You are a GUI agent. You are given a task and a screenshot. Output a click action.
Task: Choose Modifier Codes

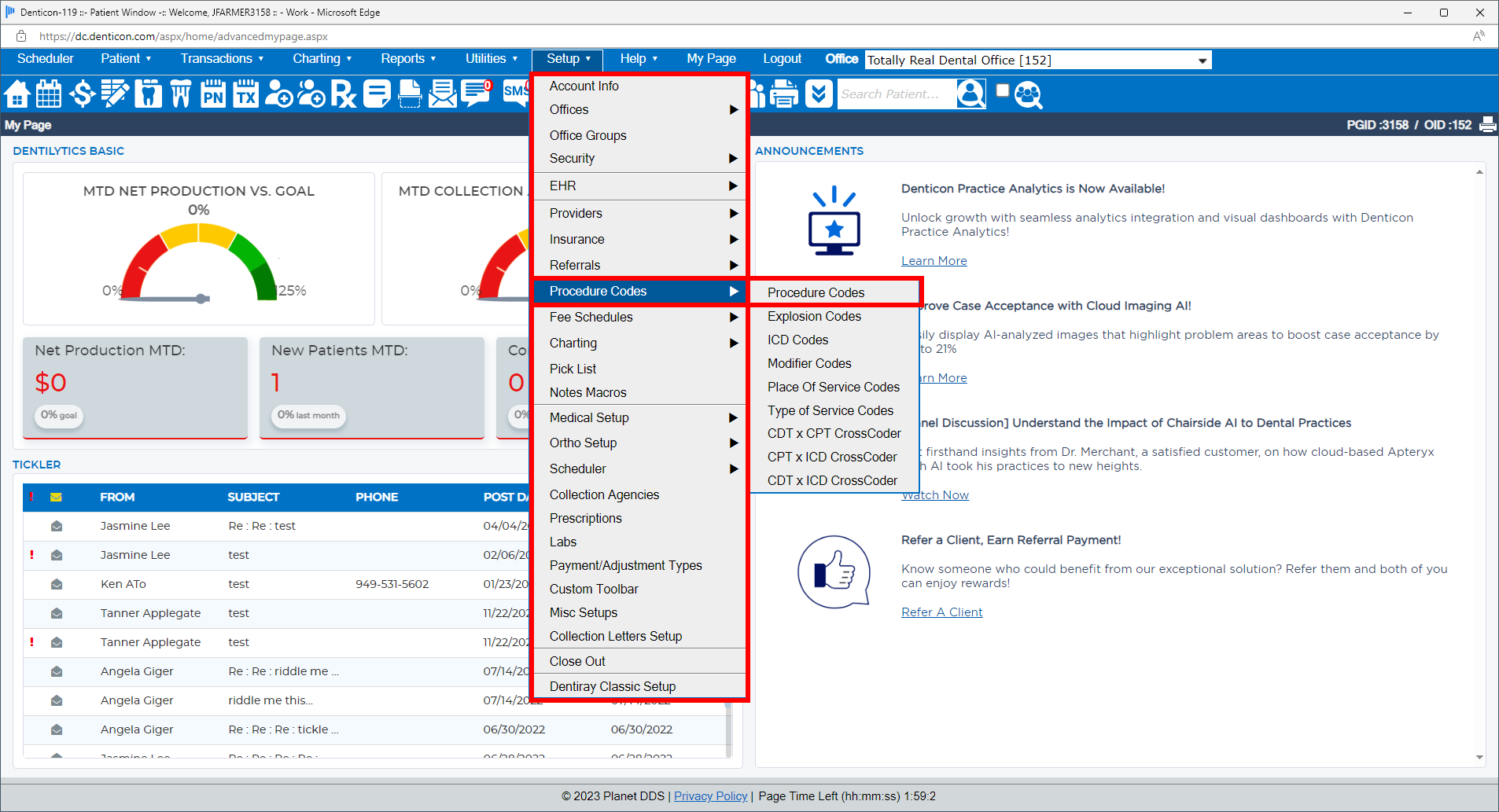(834, 364)
